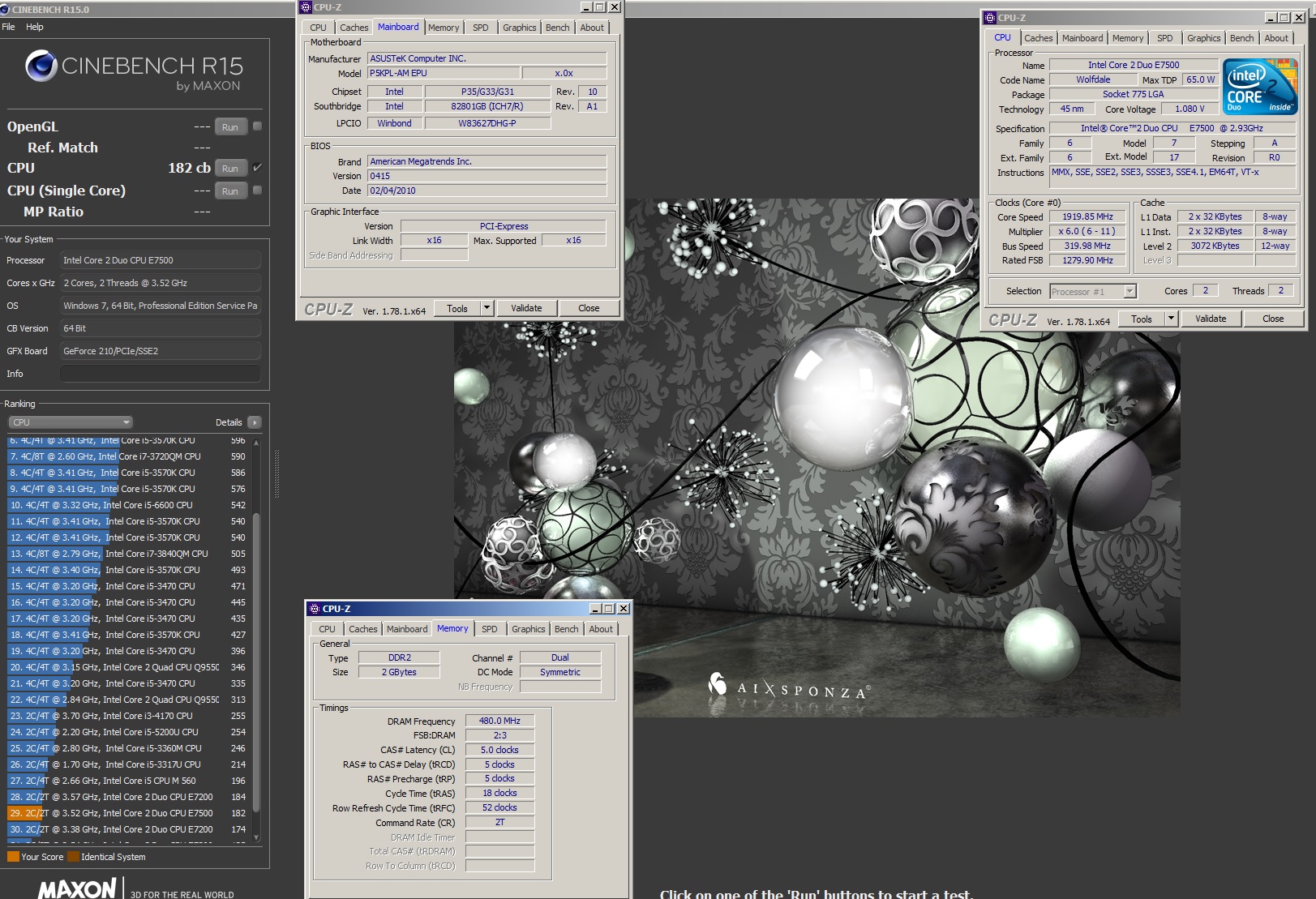This screenshot has height=899, width=1316.
Task: Click Core Speed value 1919.85 MHz
Action: [1087, 216]
